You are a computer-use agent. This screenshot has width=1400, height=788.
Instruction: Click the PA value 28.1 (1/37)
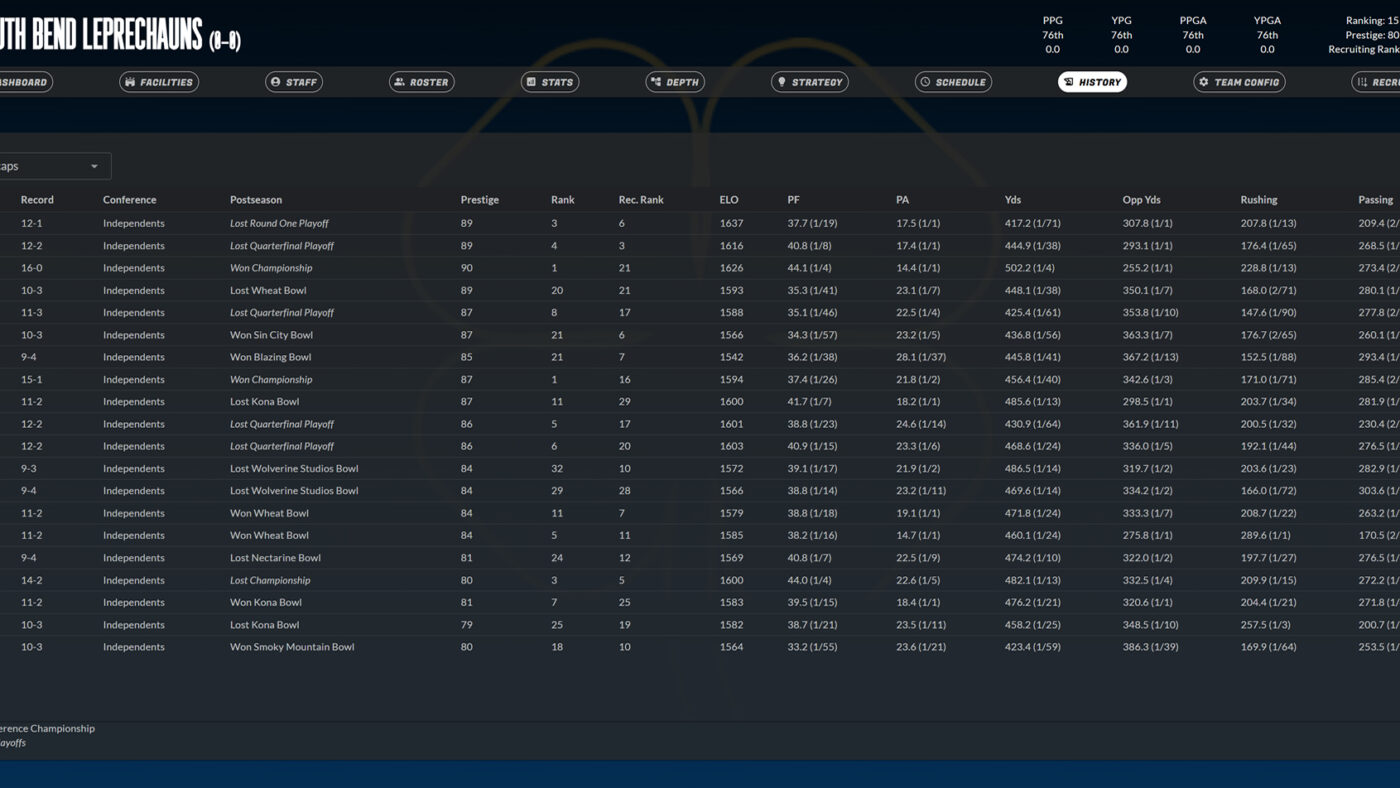click(x=921, y=357)
